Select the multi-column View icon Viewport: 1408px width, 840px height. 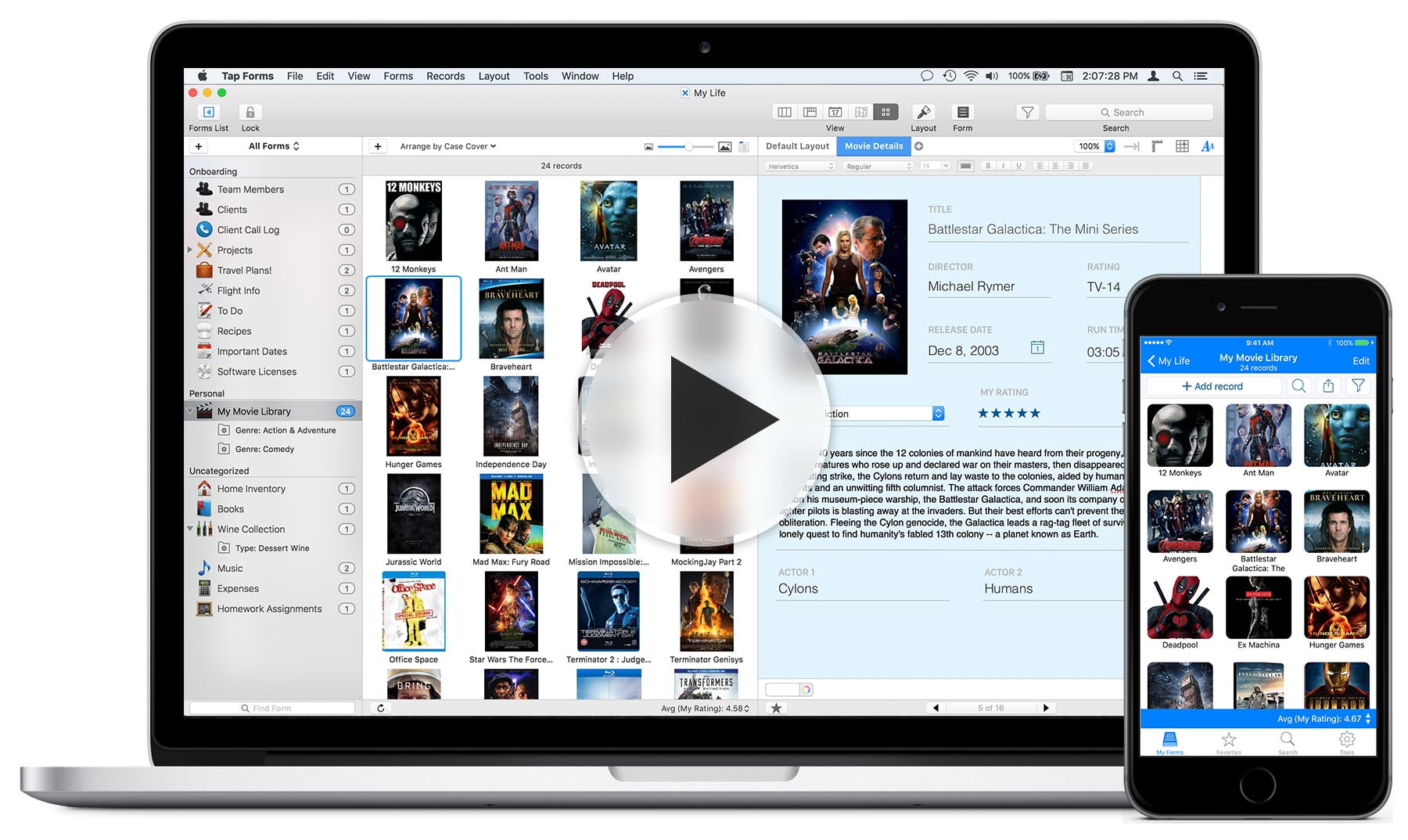point(784,112)
